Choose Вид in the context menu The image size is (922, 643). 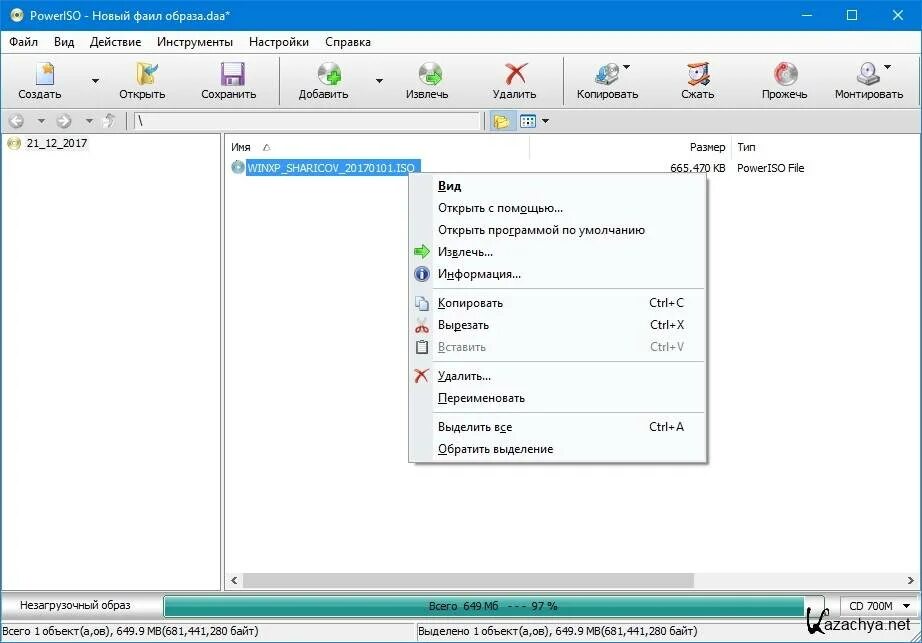pos(557,186)
